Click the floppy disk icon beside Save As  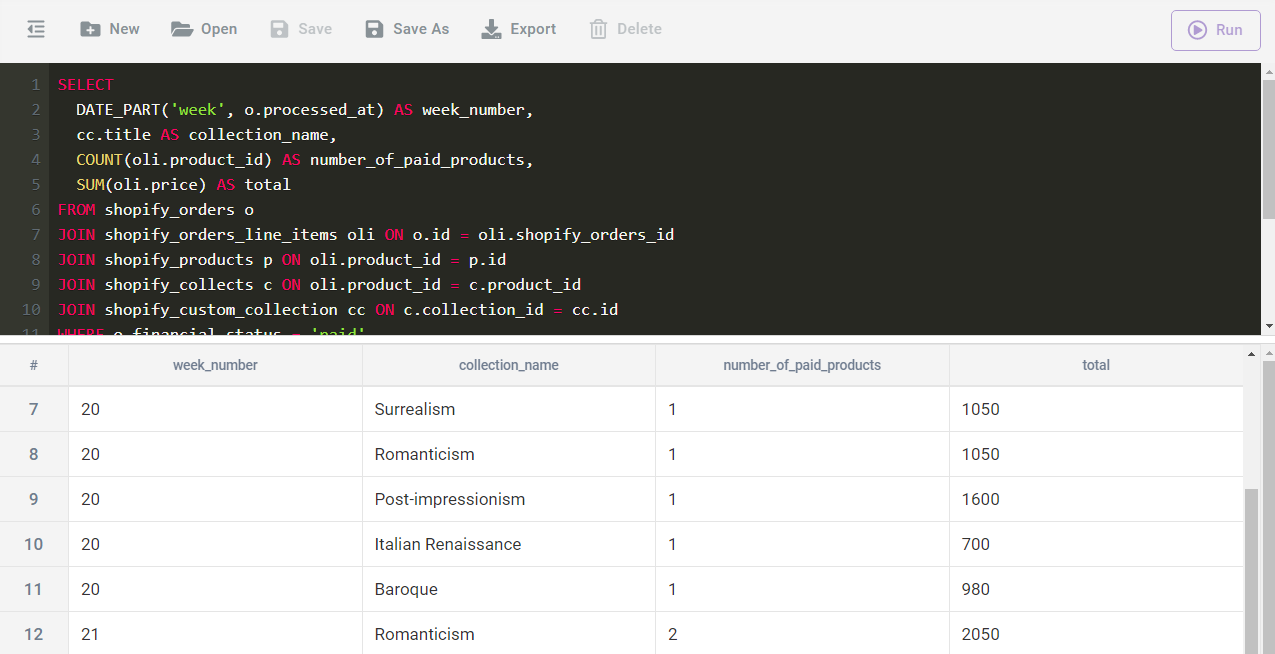click(x=374, y=29)
